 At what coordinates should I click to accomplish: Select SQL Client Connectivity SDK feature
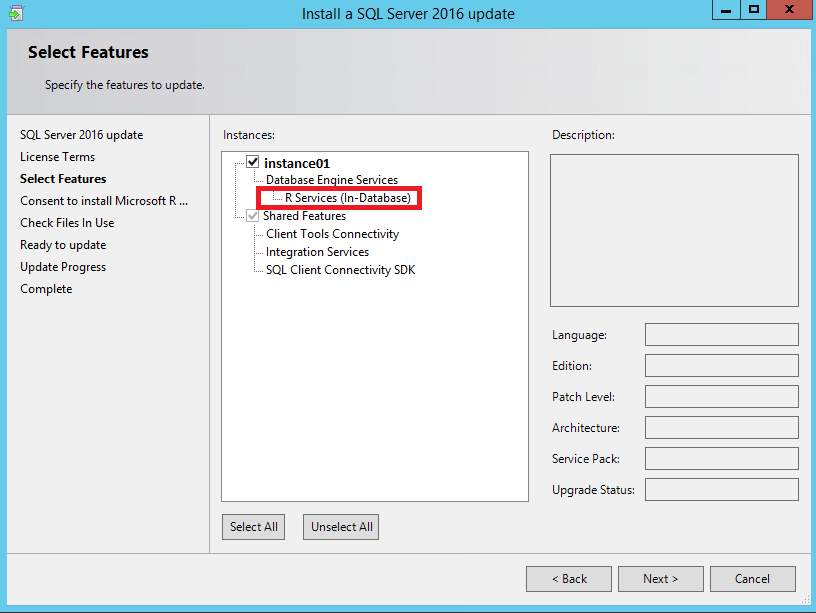coord(340,270)
